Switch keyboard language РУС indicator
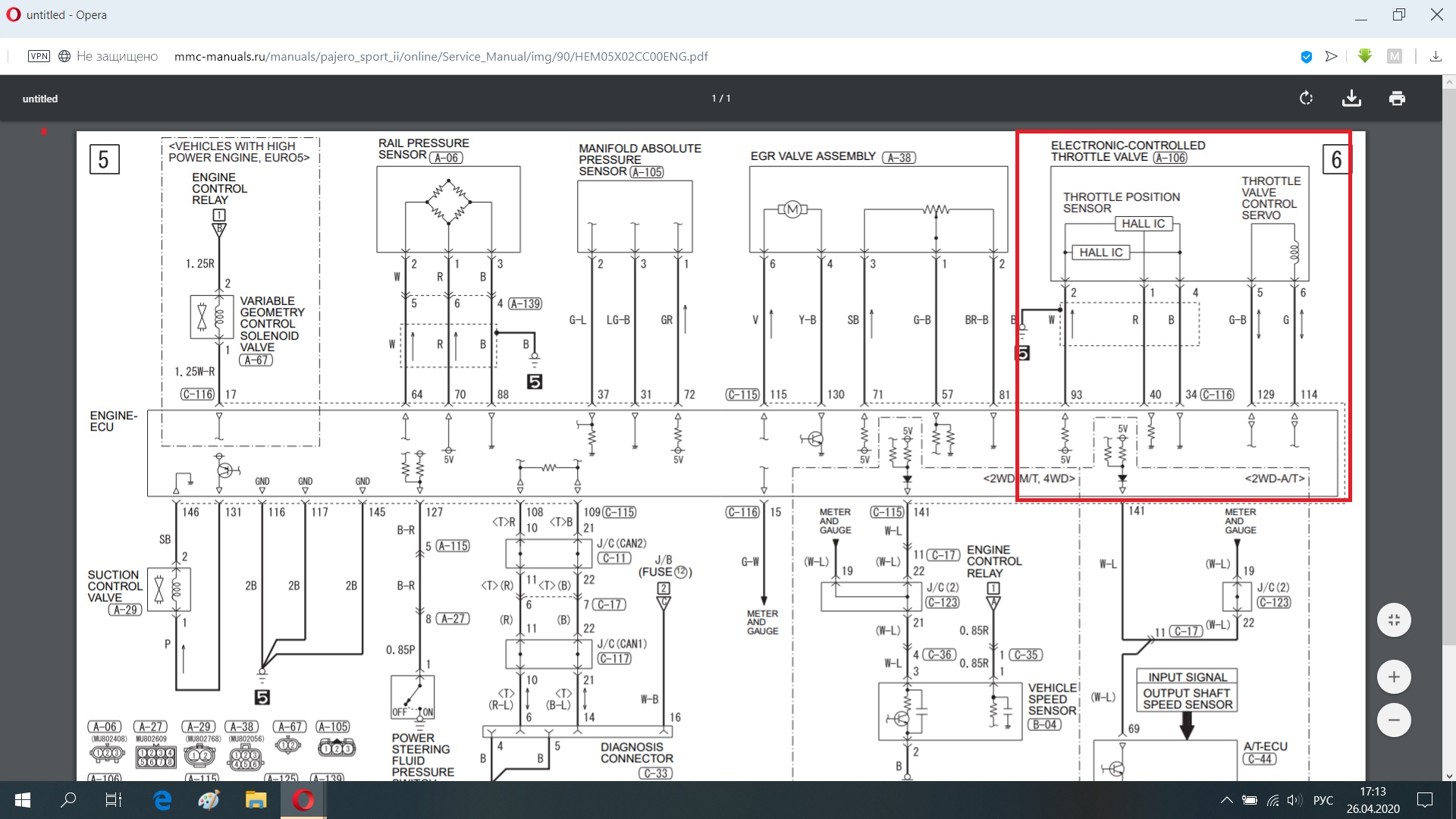 point(1323,800)
